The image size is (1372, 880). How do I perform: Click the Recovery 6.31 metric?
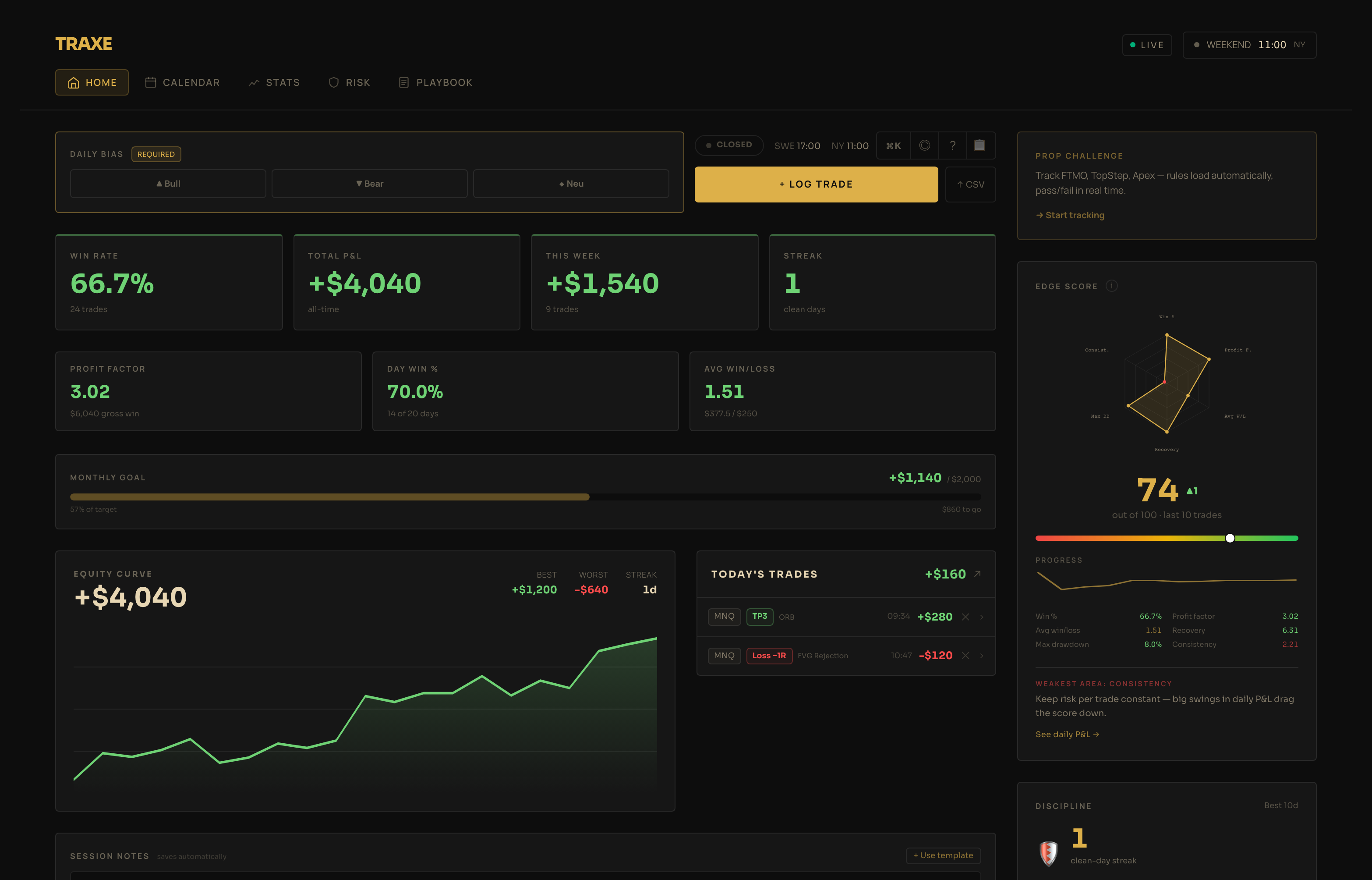pos(1235,630)
